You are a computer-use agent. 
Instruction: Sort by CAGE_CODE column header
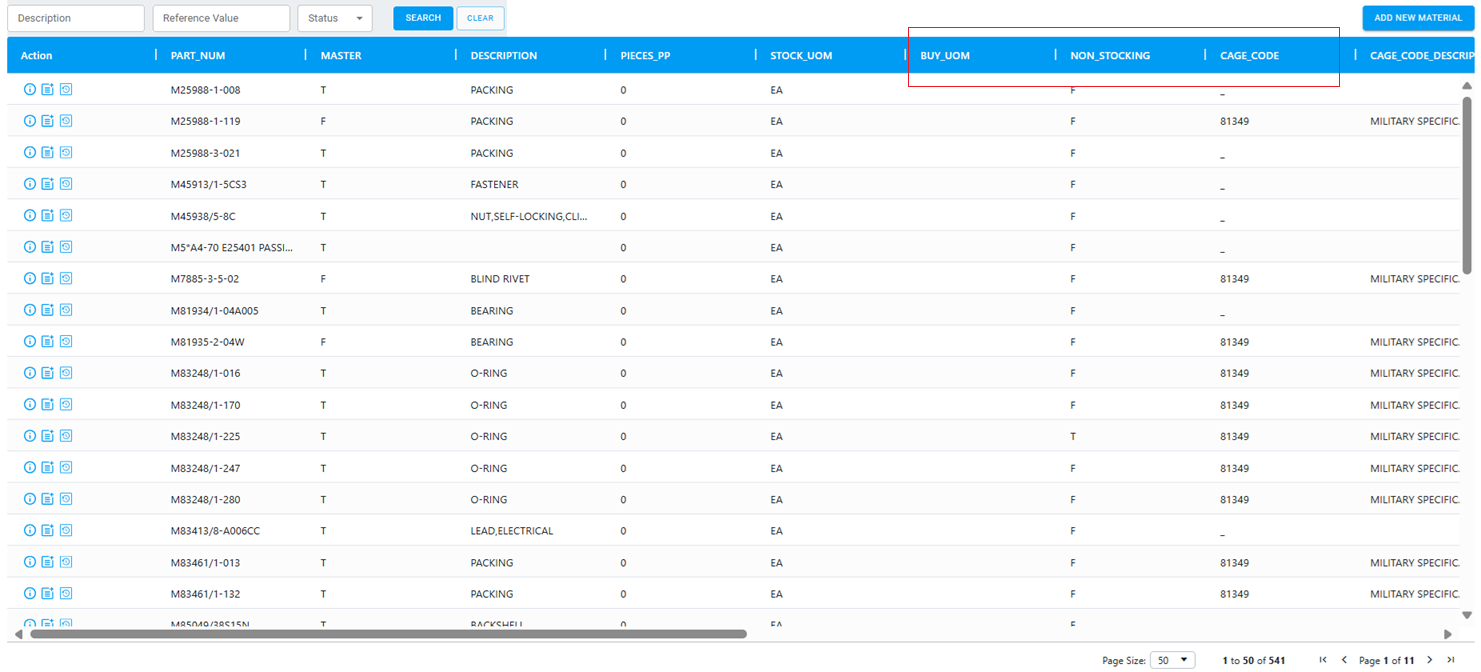[1249, 56]
